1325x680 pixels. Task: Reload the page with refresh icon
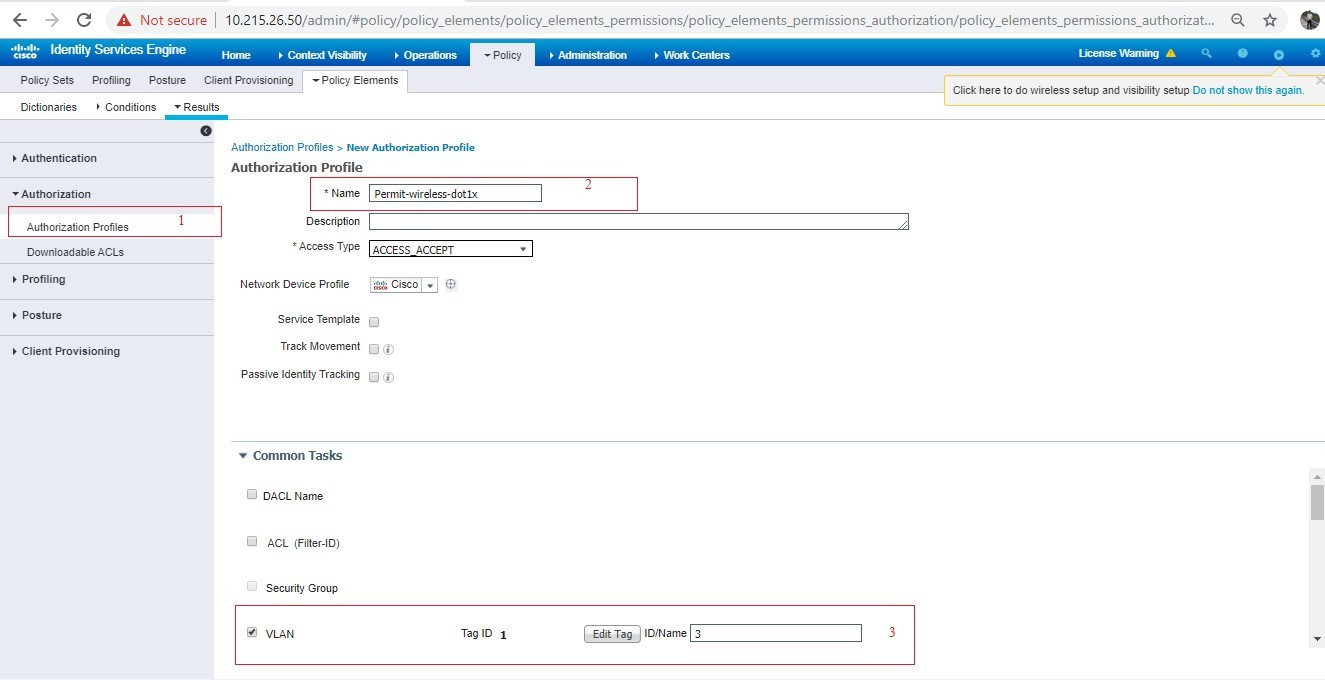(84, 20)
